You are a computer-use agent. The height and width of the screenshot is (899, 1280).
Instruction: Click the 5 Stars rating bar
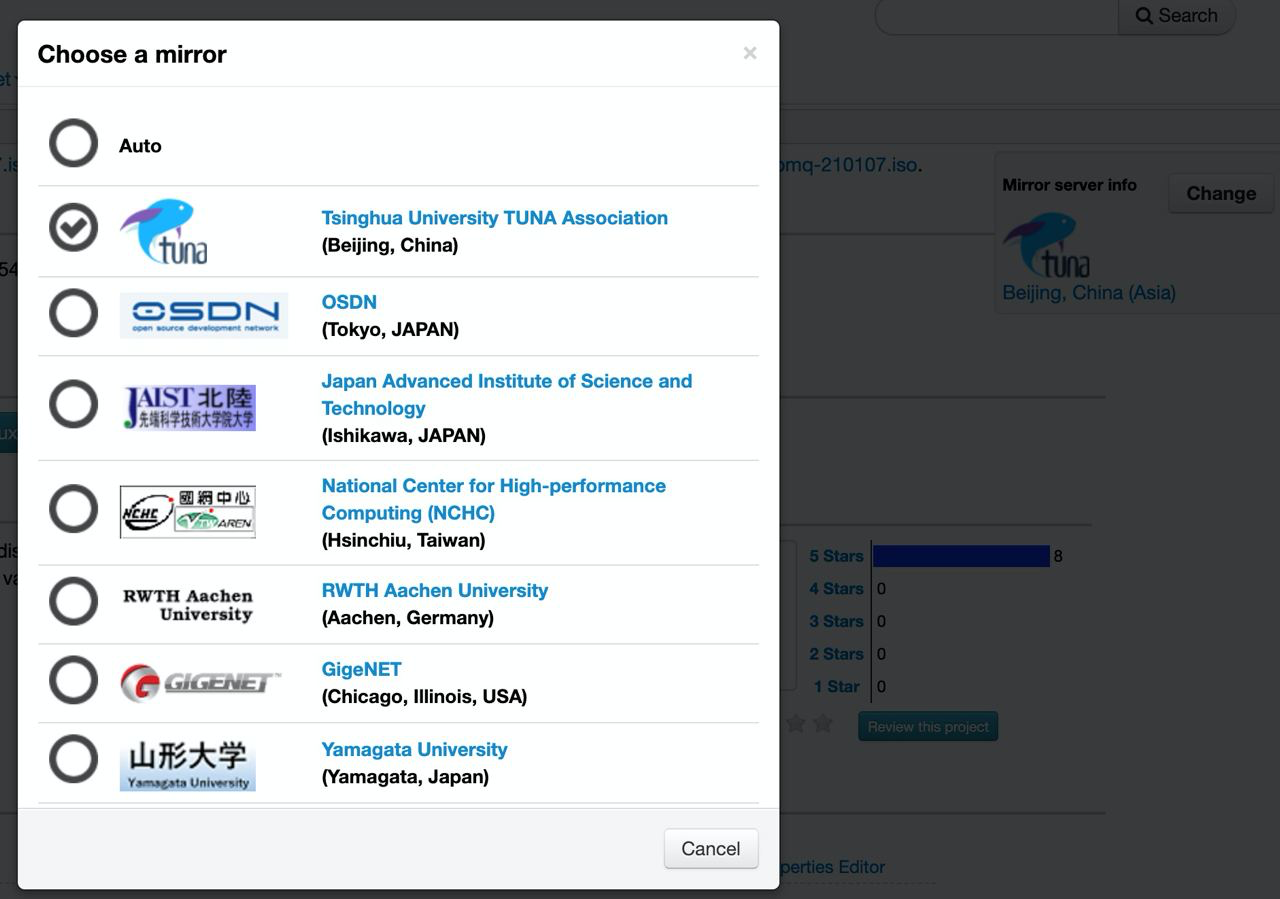pyautogui.click(x=960, y=555)
